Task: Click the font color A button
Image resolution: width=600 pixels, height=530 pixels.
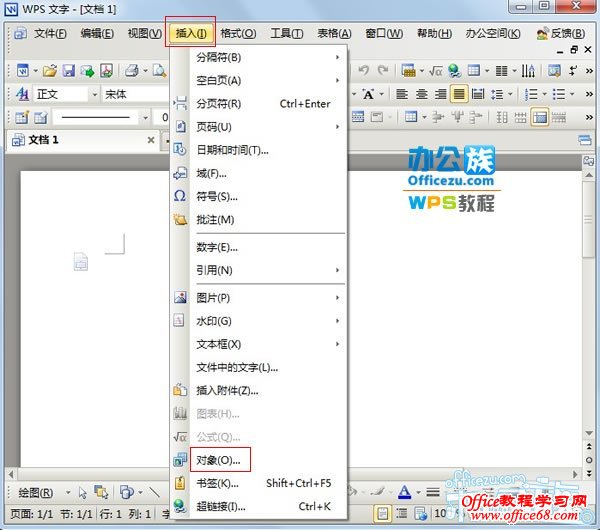Action: point(404,492)
